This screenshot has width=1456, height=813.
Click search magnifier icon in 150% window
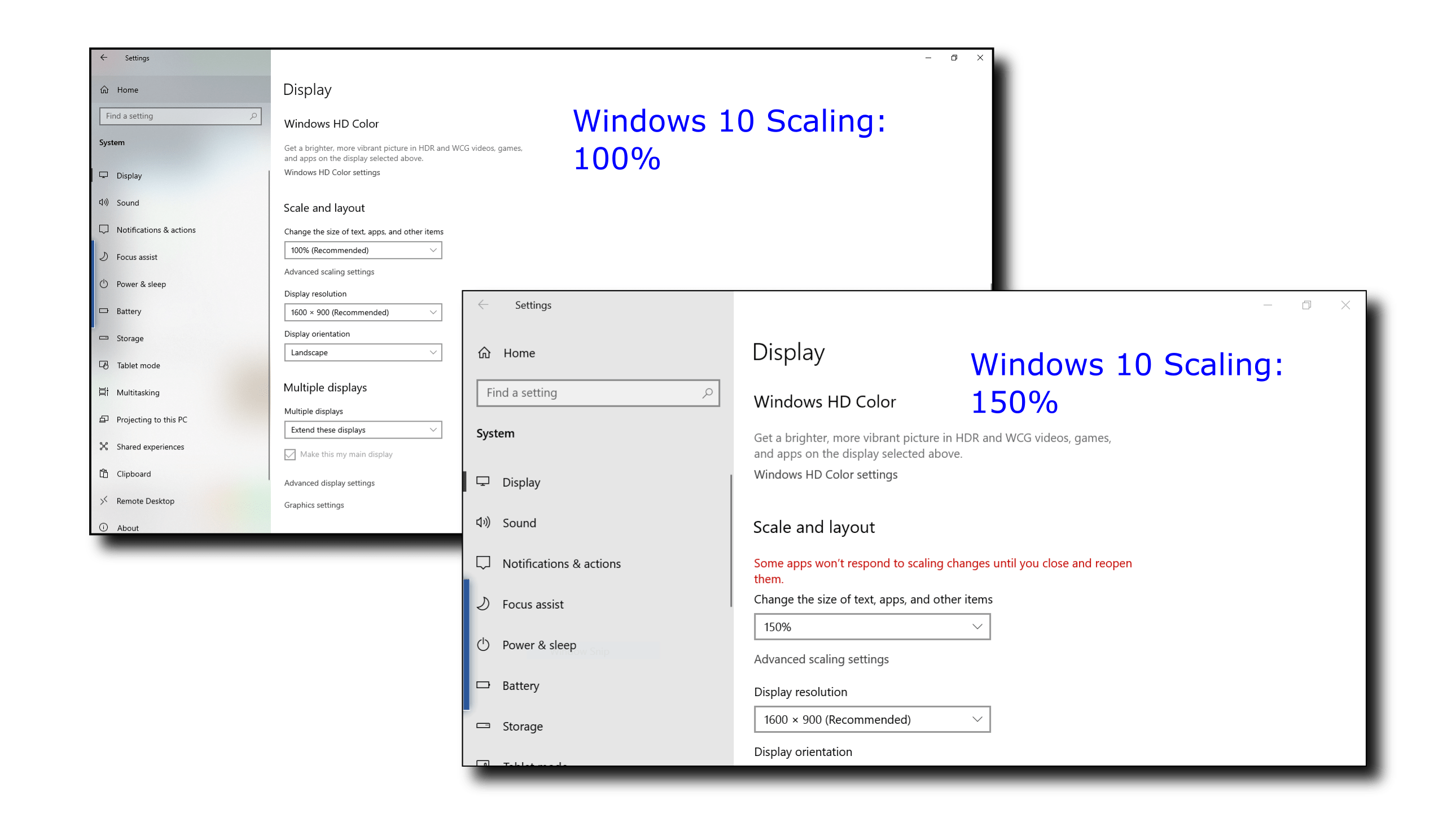click(707, 393)
